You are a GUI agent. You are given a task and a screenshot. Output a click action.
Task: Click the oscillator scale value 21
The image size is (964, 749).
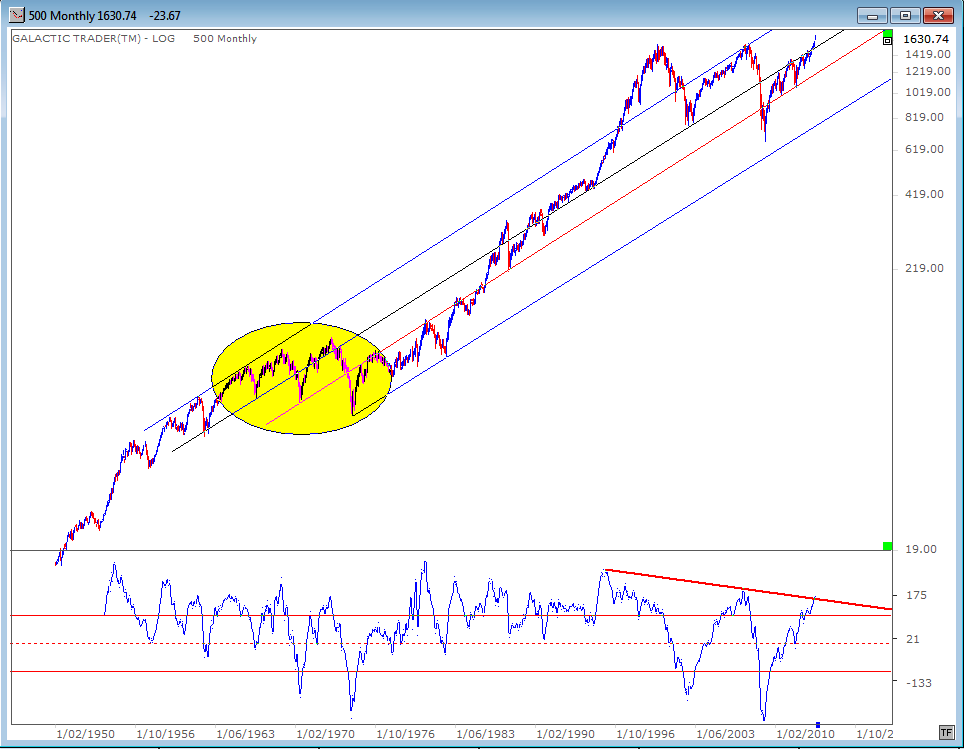(913, 640)
